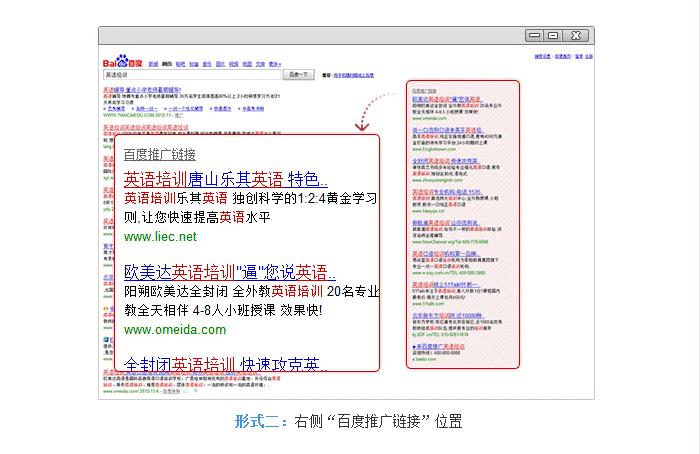Image resolution: width=700 pixels, height=454 pixels.
Task: Click the www.omeida.com URL in callout
Action: point(175,330)
